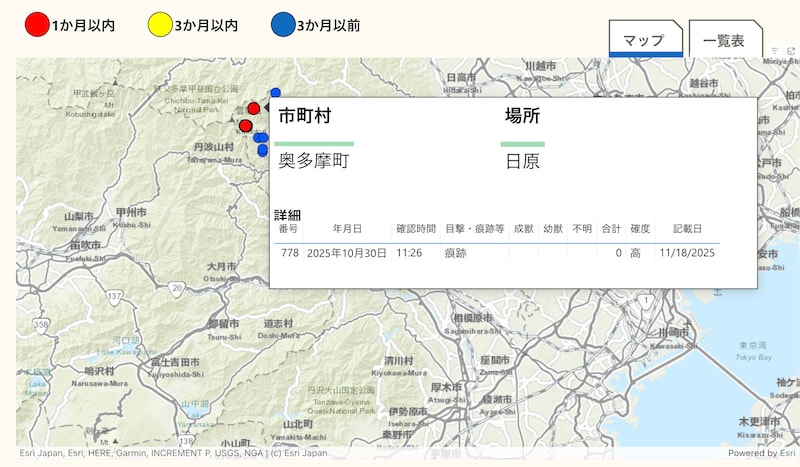Viewport: 800px width, 467px height.
Task: Click the upper red marker near the popup
Action: 254,108
